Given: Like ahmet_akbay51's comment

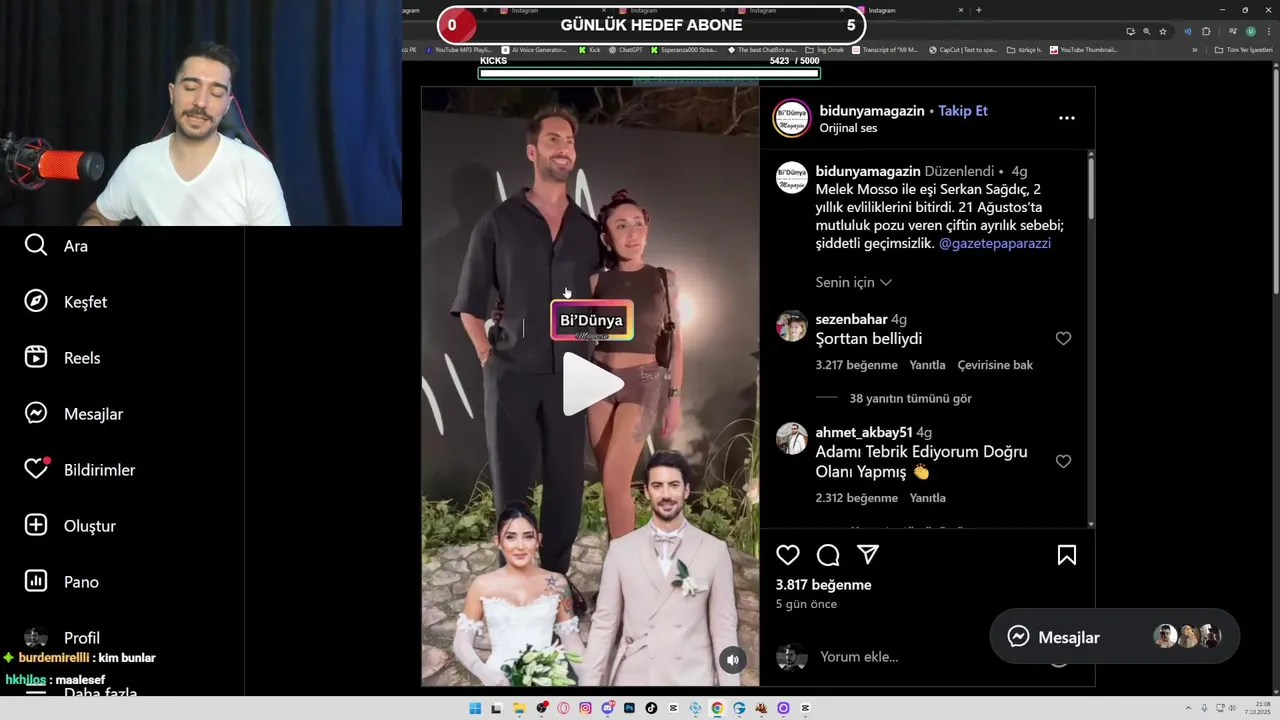Looking at the screenshot, I should point(1063,461).
